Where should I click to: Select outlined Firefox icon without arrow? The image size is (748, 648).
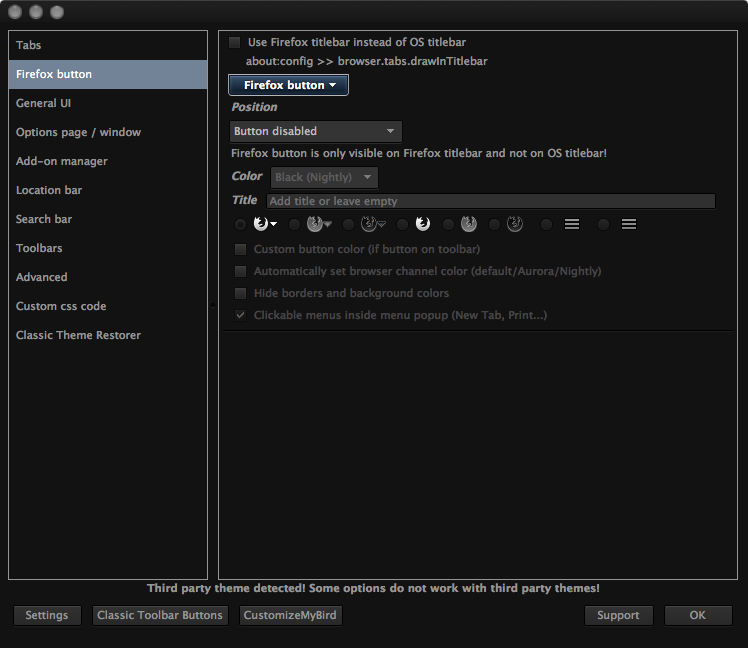pos(495,224)
